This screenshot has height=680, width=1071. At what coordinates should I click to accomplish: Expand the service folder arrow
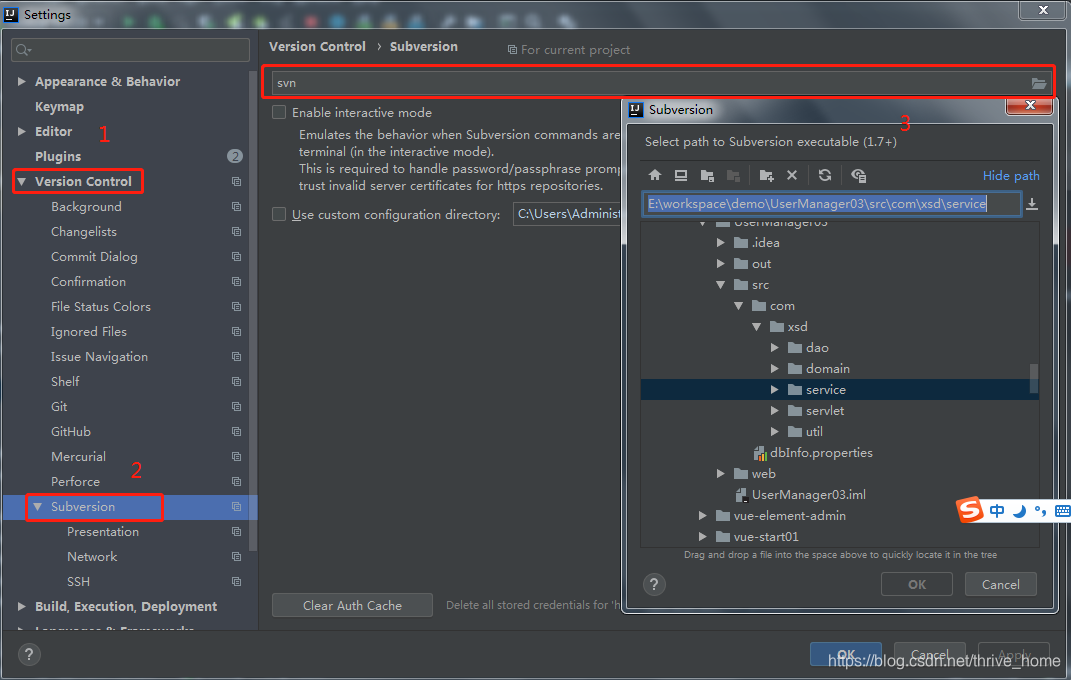point(775,390)
